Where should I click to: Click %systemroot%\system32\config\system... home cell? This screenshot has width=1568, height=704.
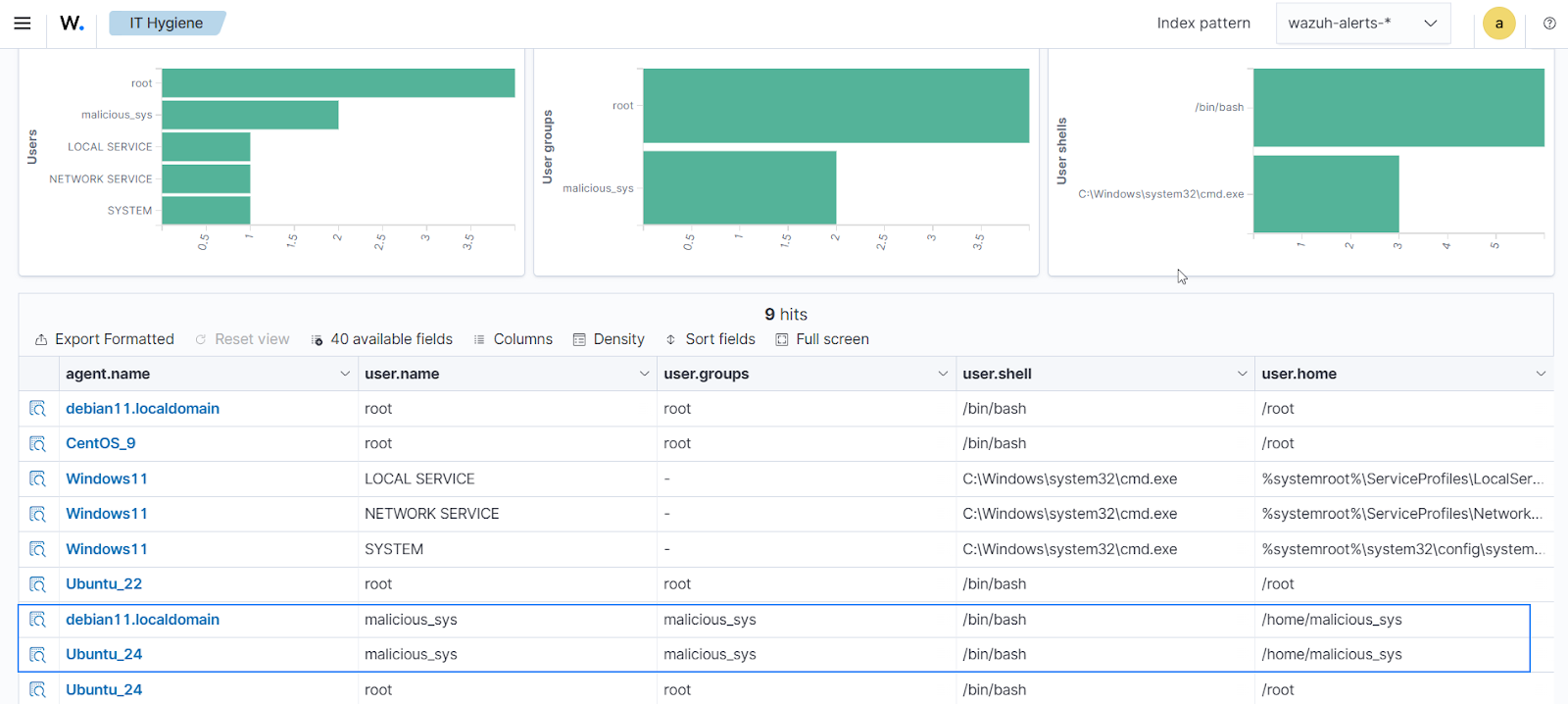coord(1403,549)
